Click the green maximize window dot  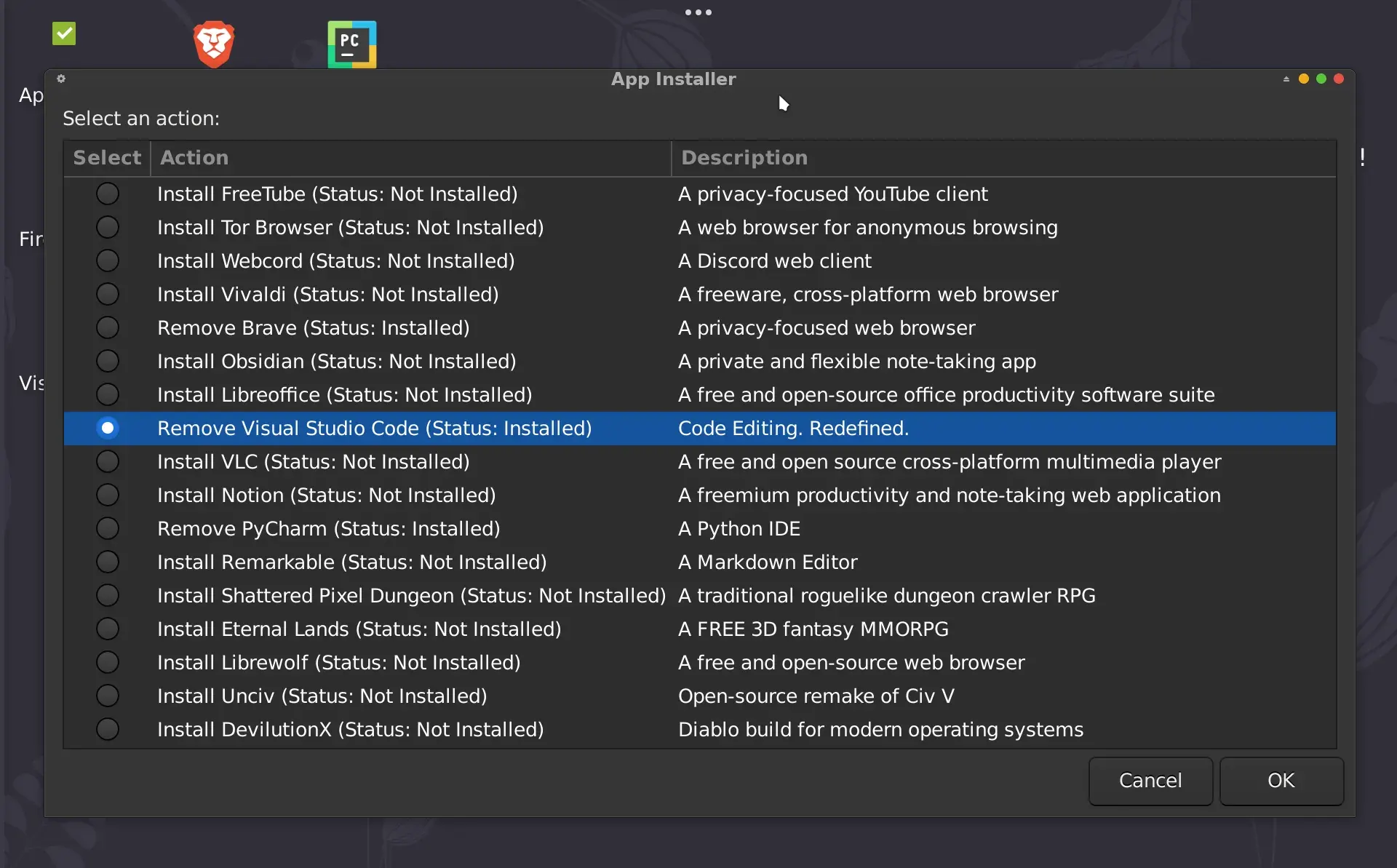pyautogui.click(x=1321, y=79)
